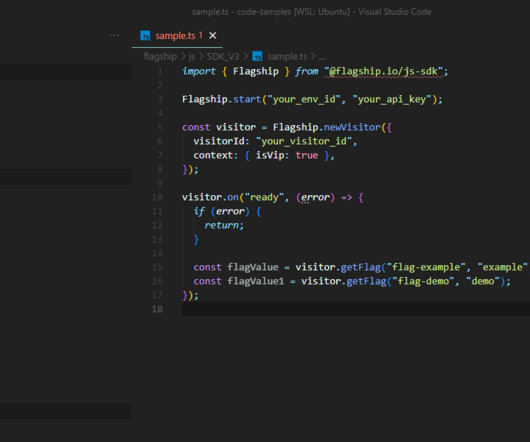Click the "your_visitor_id" string
The height and width of the screenshot is (442, 530).
tap(304, 141)
